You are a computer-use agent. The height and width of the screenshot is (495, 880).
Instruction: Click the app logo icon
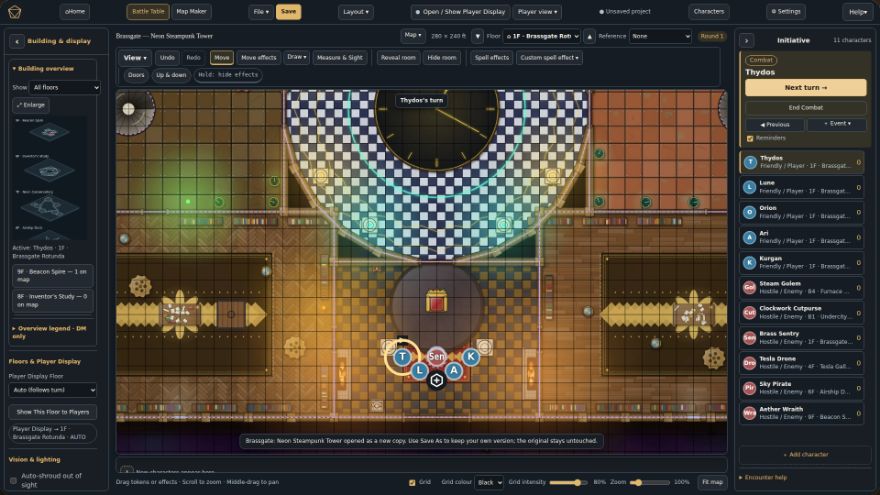[x=15, y=12]
